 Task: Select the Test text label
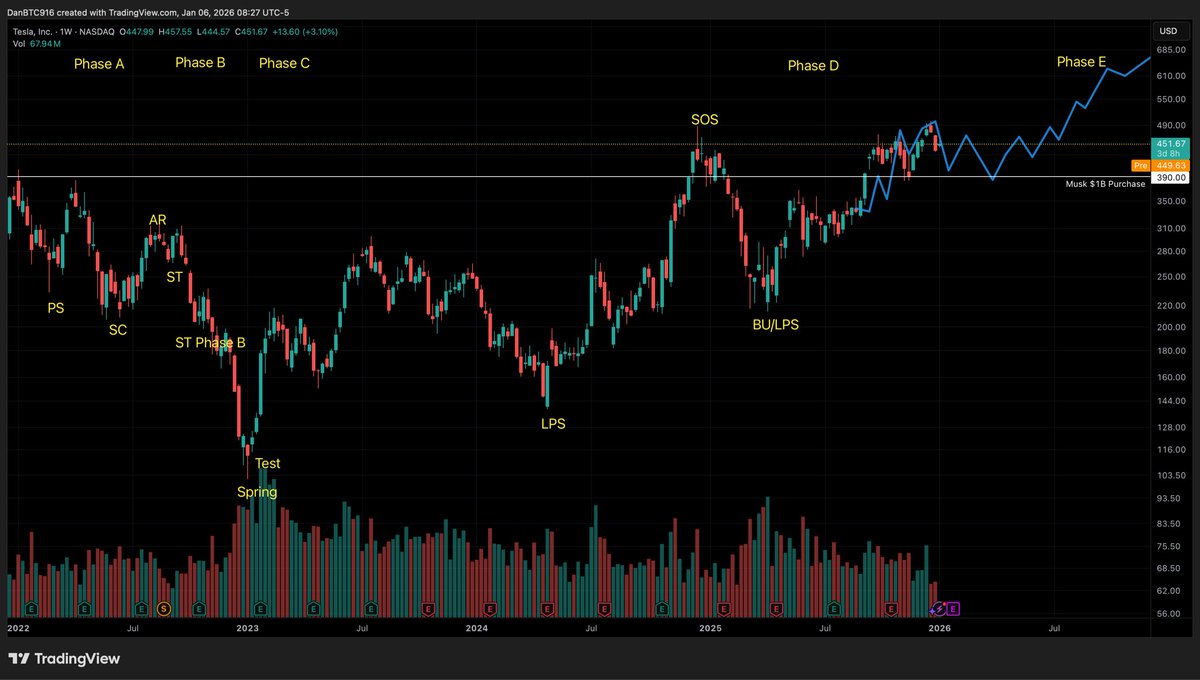coord(268,463)
